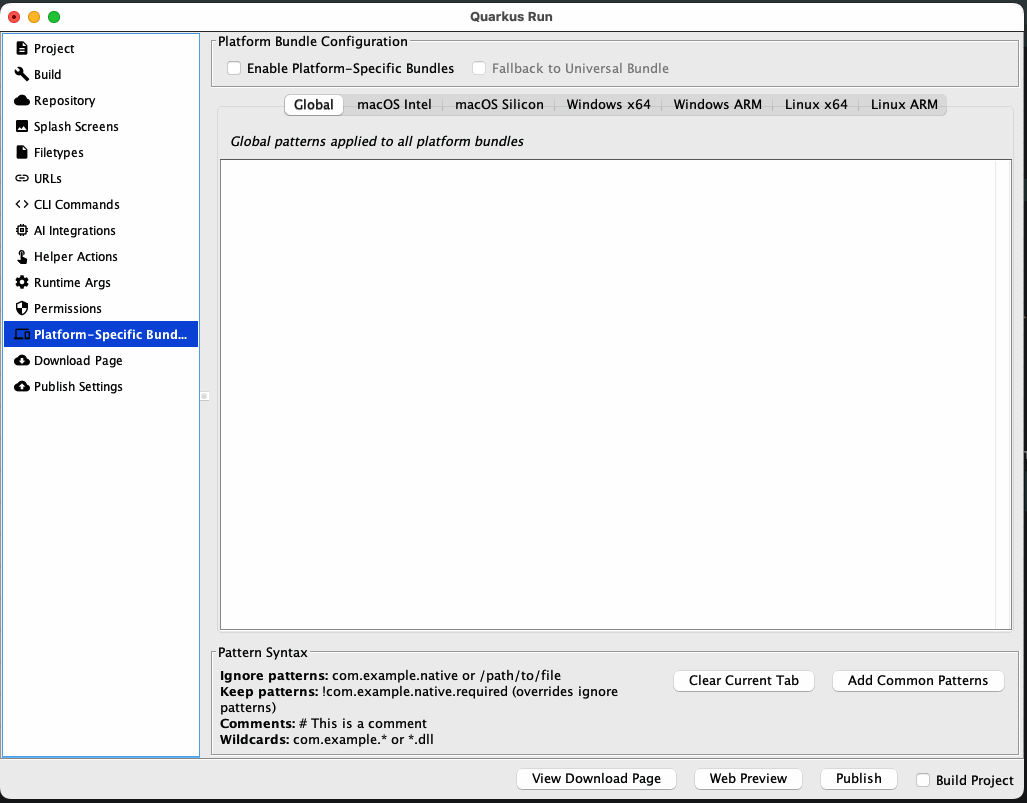This screenshot has height=803, width=1027.
Task: Switch to the Windows x64 tab
Action: [x=608, y=105]
